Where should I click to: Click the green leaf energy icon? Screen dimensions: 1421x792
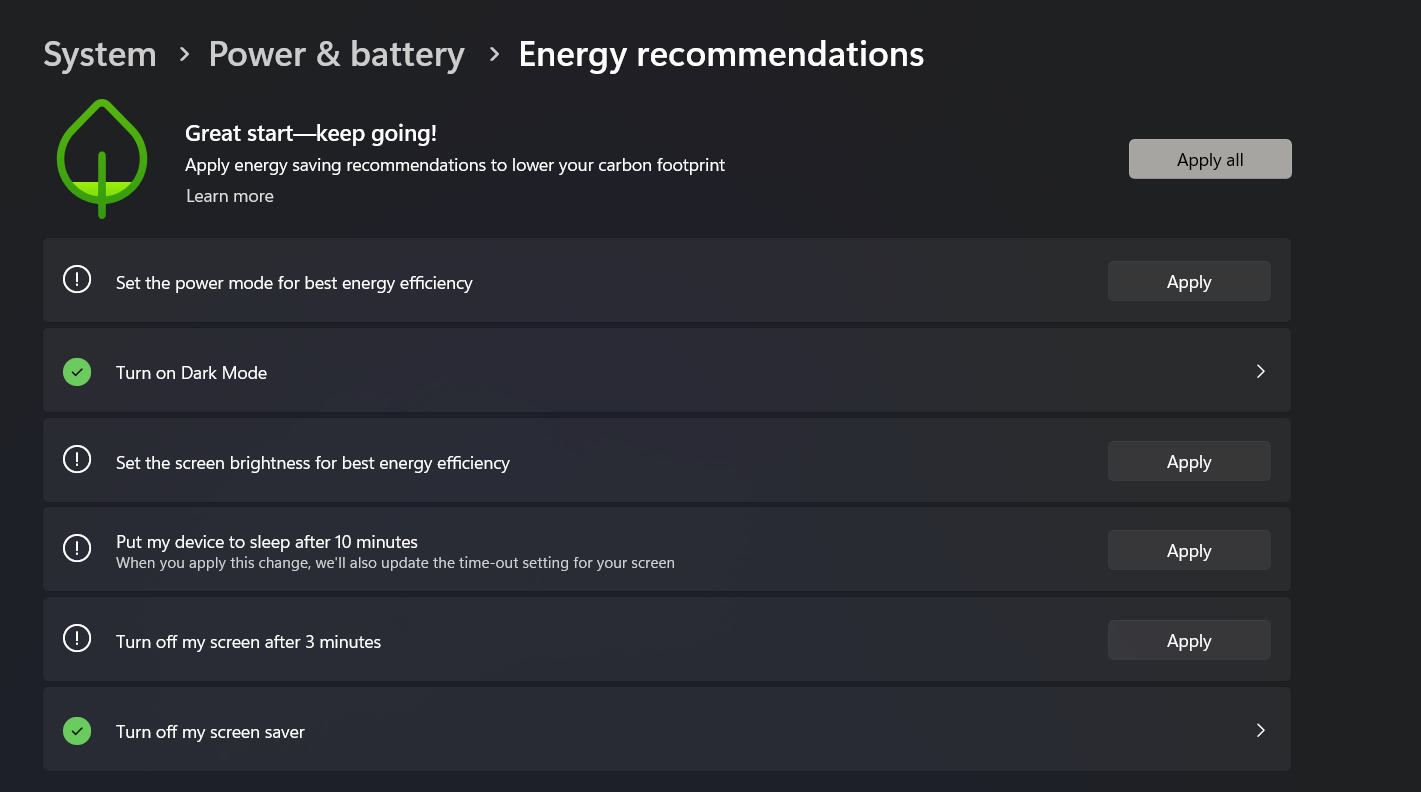pyautogui.click(x=102, y=158)
